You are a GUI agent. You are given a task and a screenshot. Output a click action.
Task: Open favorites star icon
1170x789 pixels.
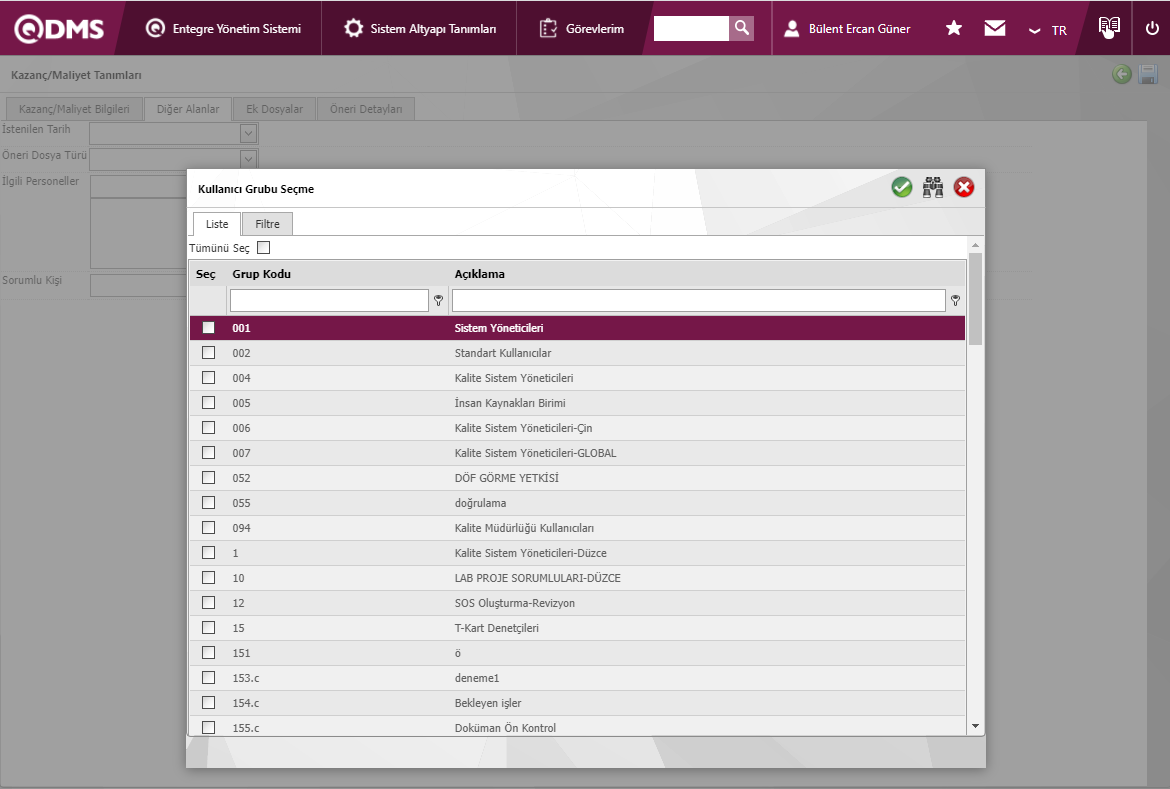[x=954, y=28]
